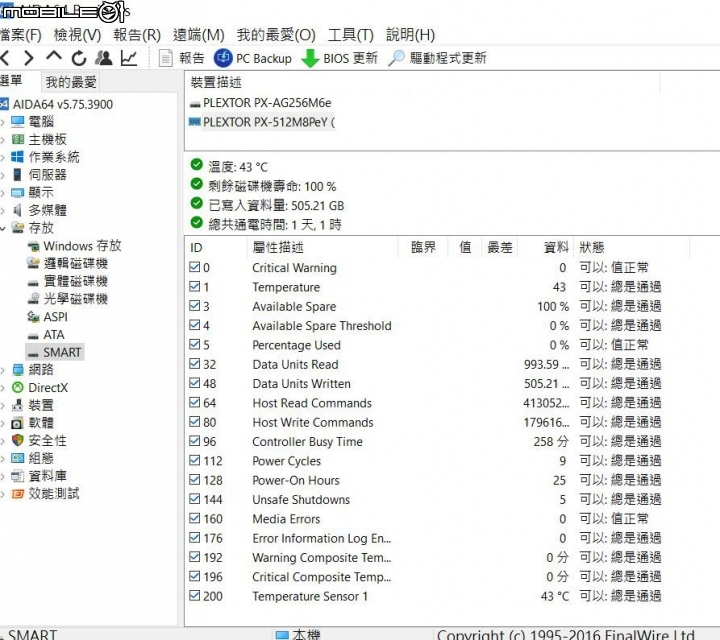Click the refresh toolbar icon
The image size is (720, 640).
pyautogui.click(x=79, y=58)
